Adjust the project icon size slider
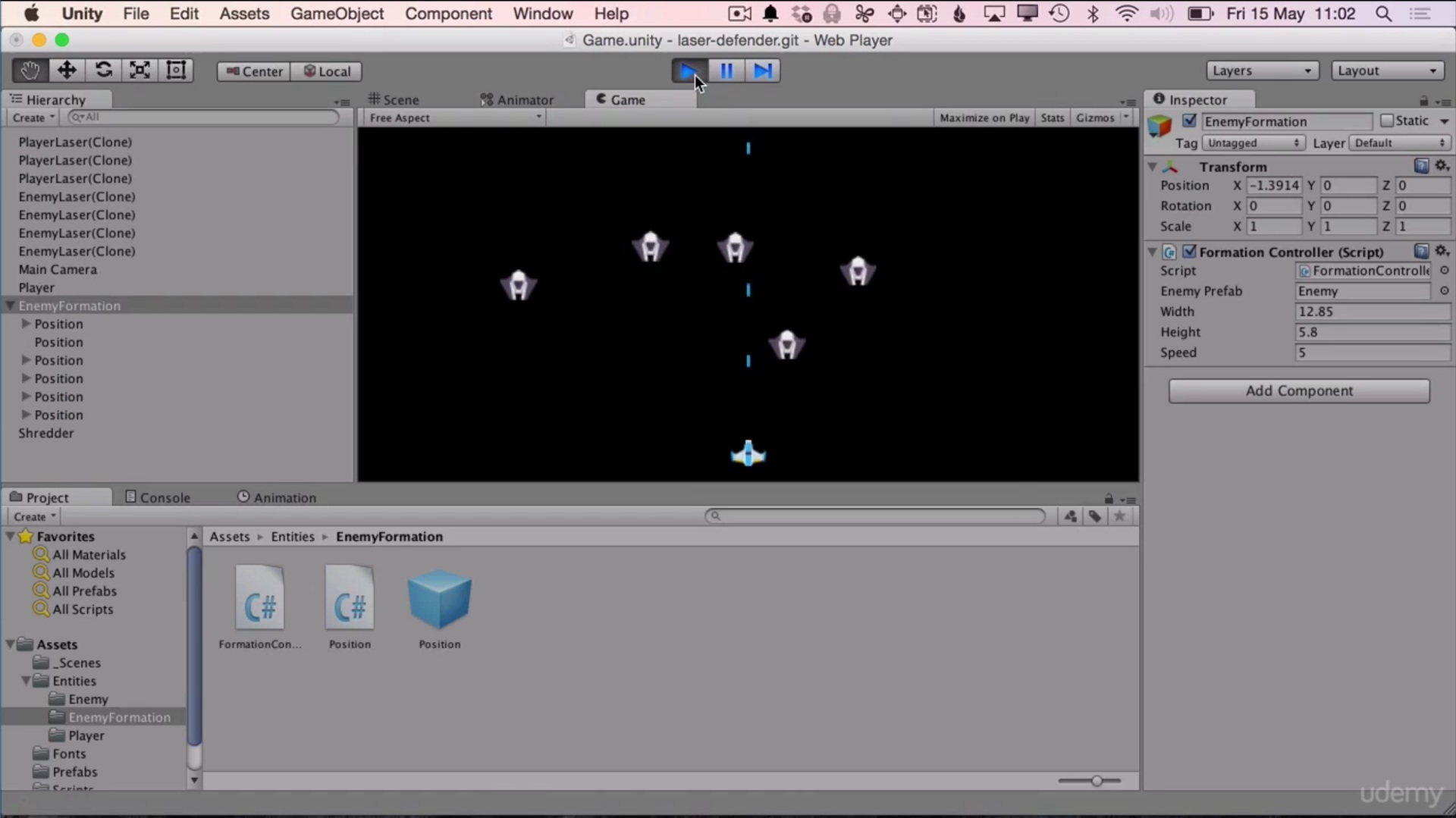 coord(1096,781)
